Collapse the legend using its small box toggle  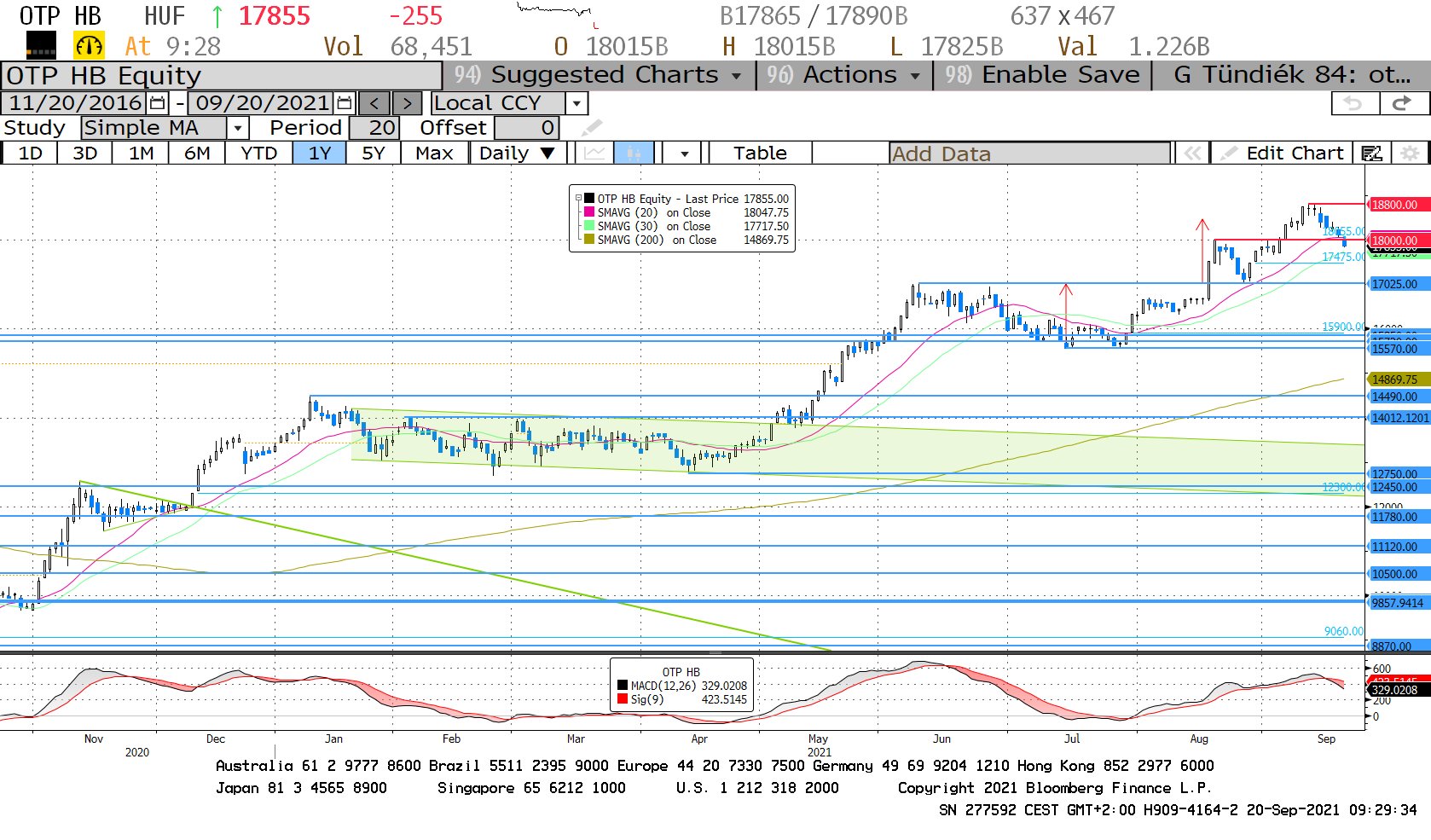578,198
